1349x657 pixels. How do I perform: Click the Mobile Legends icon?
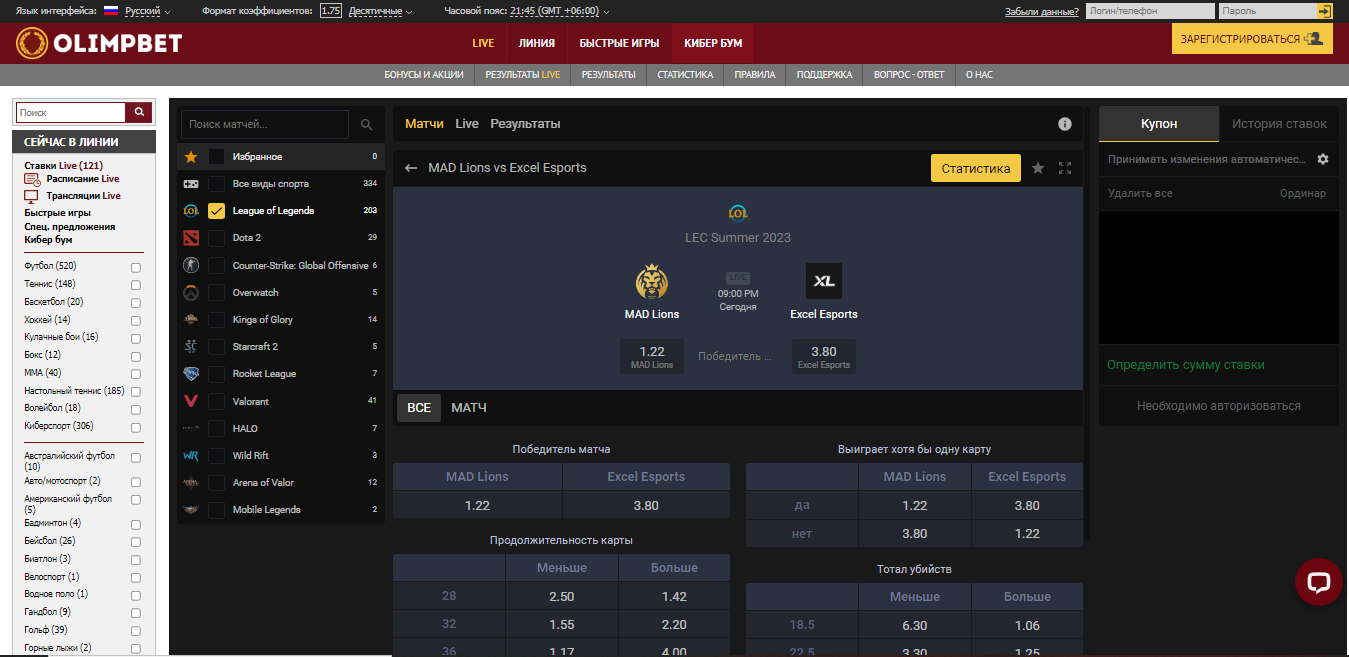(x=191, y=509)
